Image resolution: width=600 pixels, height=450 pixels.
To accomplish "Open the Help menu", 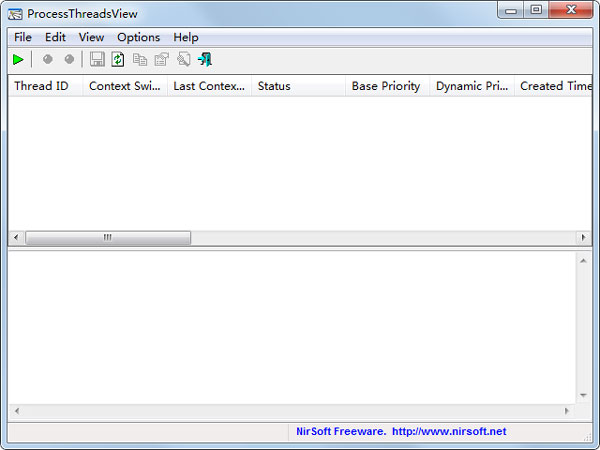I will pyautogui.click(x=186, y=38).
